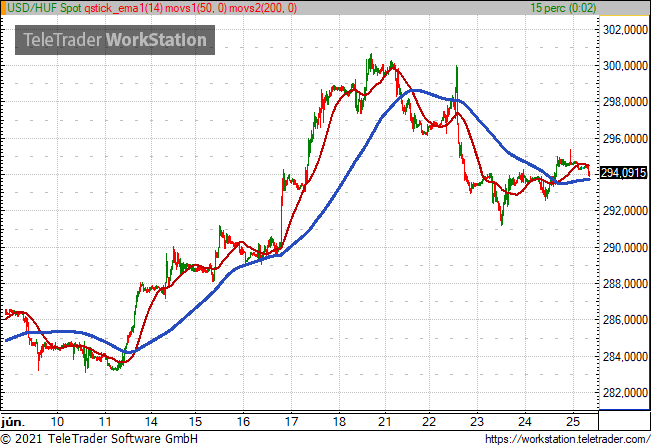Click date 22 on the time axis
651x448 pixels.
tap(429, 422)
